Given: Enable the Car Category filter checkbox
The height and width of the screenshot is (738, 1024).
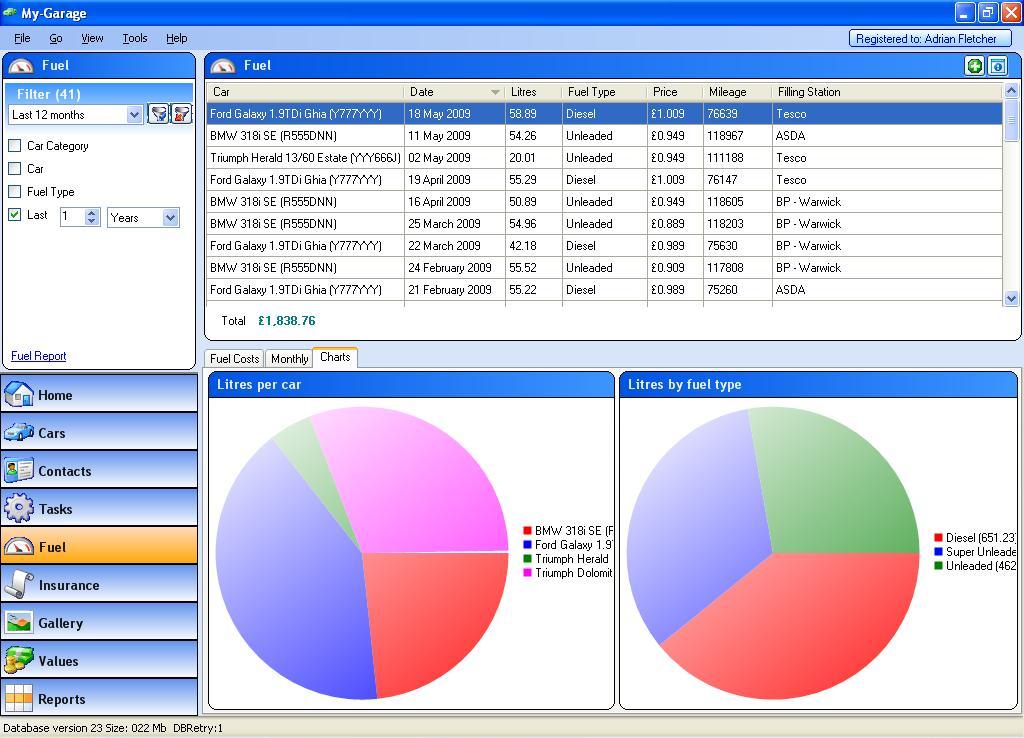Looking at the screenshot, I should [15, 146].
